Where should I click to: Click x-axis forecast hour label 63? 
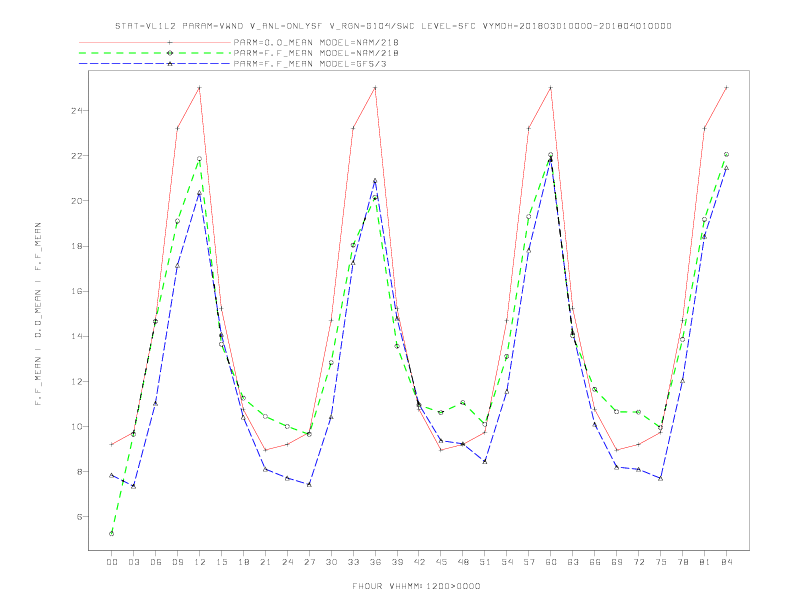tap(573, 562)
